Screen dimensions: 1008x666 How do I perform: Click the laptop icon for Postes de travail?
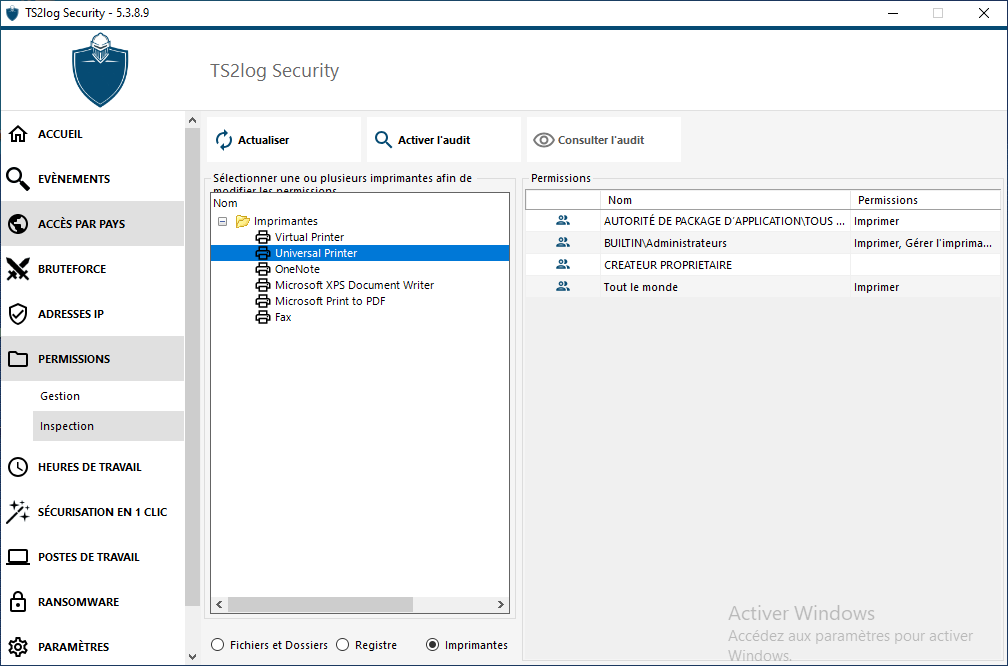[18, 557]
